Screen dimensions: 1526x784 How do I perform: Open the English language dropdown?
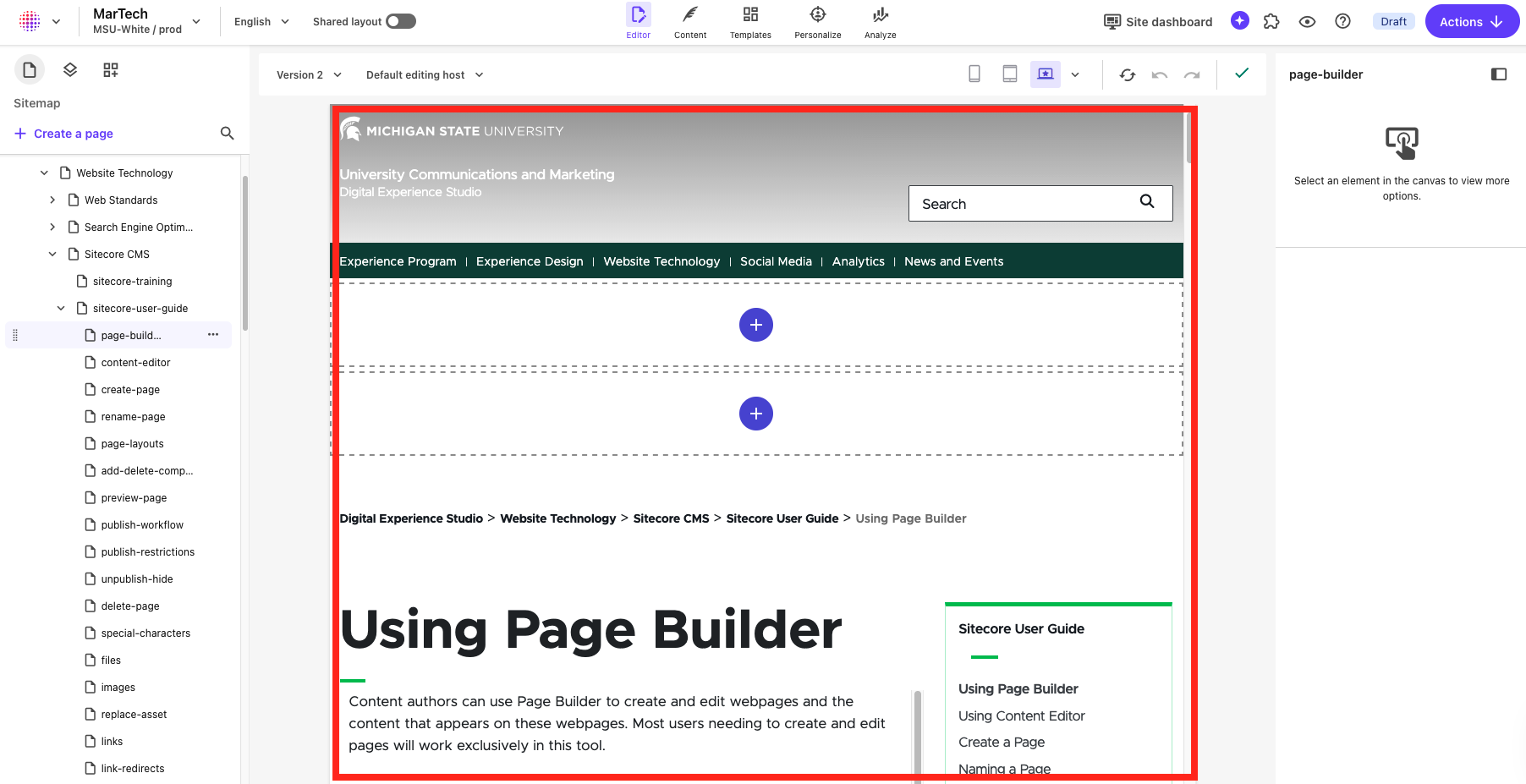261,21
